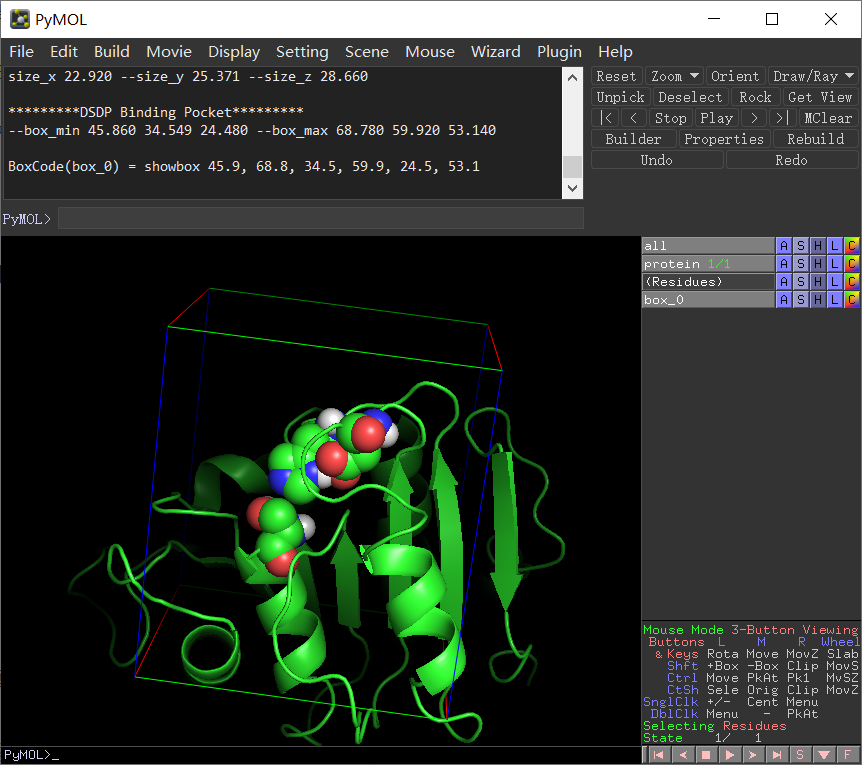Image resolution: width=862 pixels, height=765 pixels.
Task: Show surface representation for the protein object
Action: coord(800,263)
